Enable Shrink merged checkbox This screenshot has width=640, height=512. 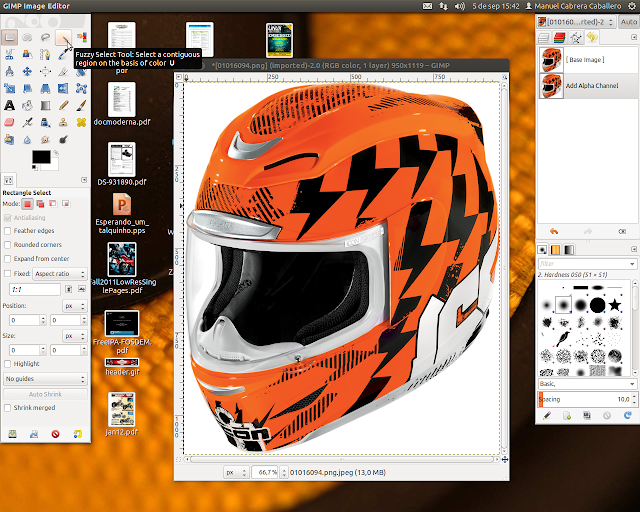point(7,407)
